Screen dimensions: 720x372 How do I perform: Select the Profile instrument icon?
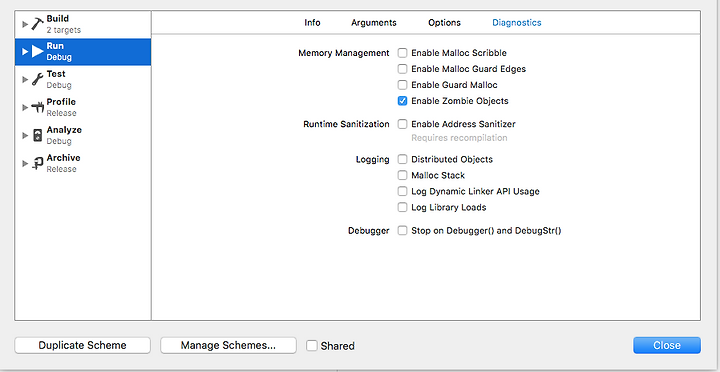37,107
